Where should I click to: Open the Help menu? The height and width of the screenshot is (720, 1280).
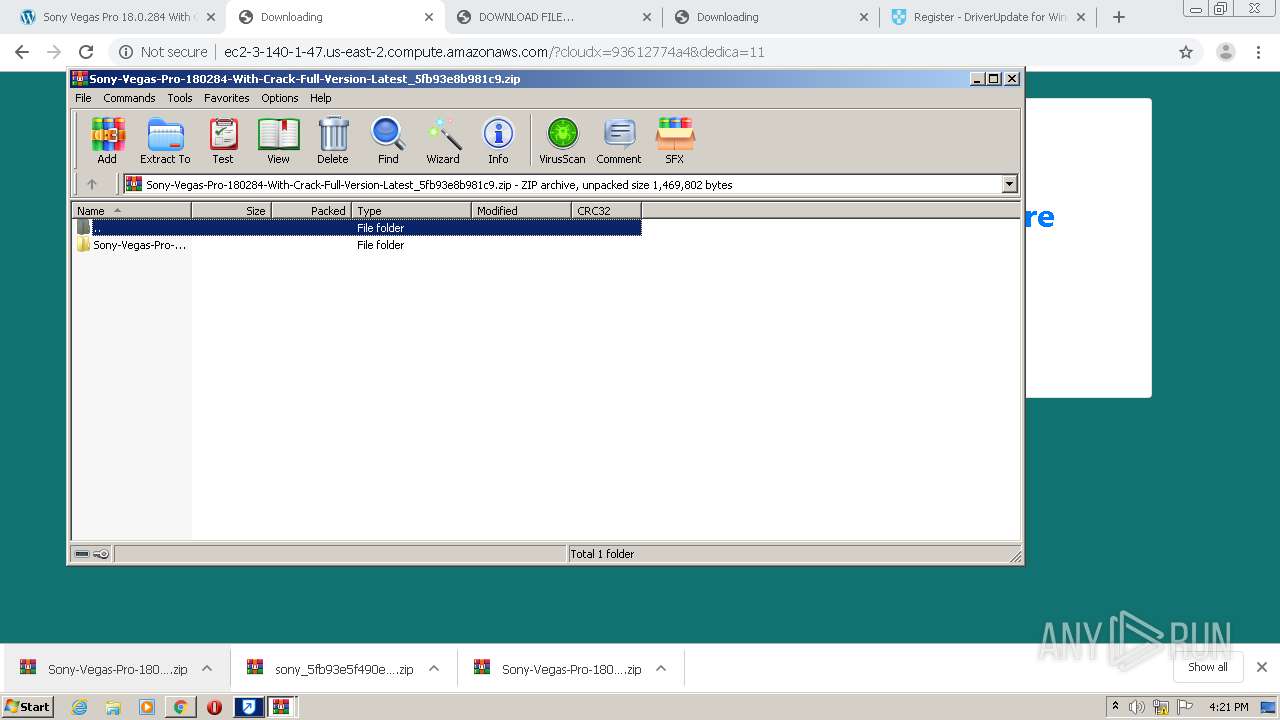click(x=320, y=98)
